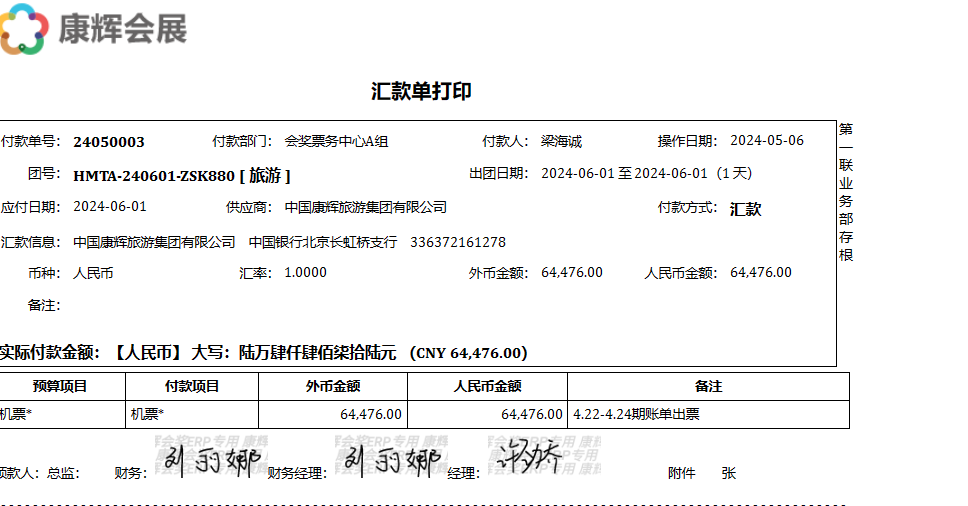The image size is (968, 506).
Task: Click the colorful 康辉会展 logo icon
Action: pos(24,28)
